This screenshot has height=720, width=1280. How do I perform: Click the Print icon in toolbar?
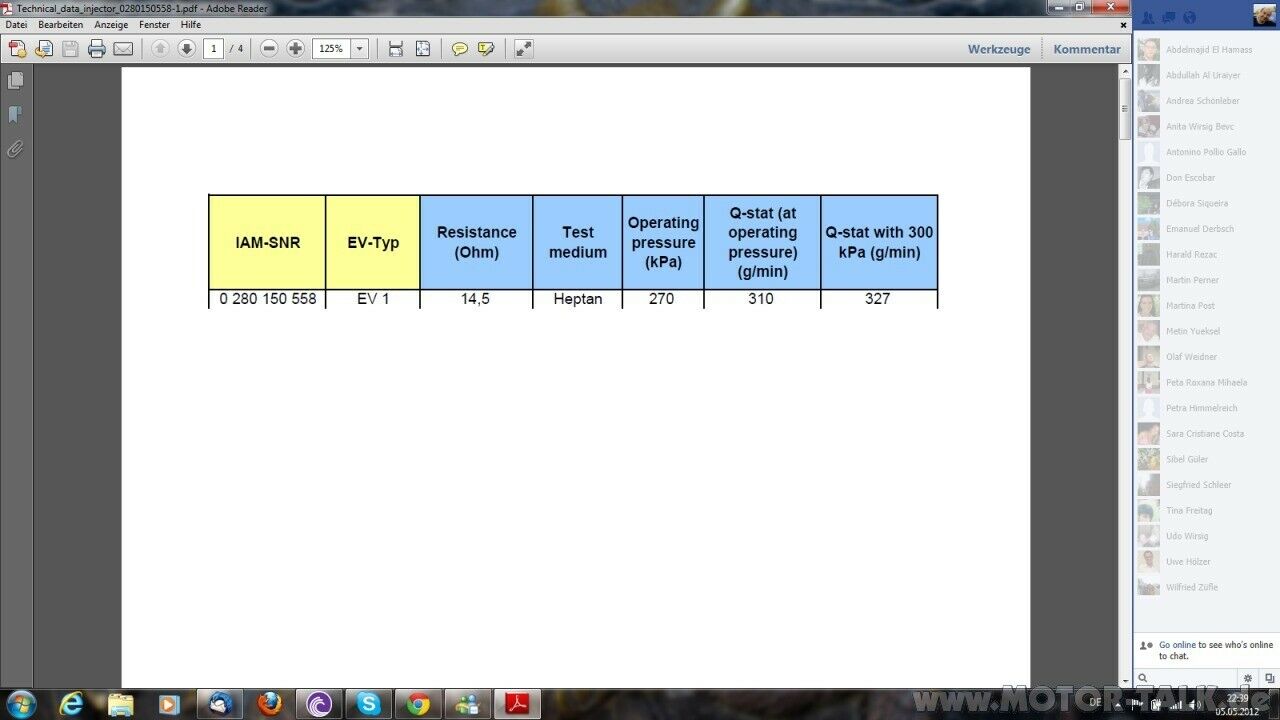point(96,49)
